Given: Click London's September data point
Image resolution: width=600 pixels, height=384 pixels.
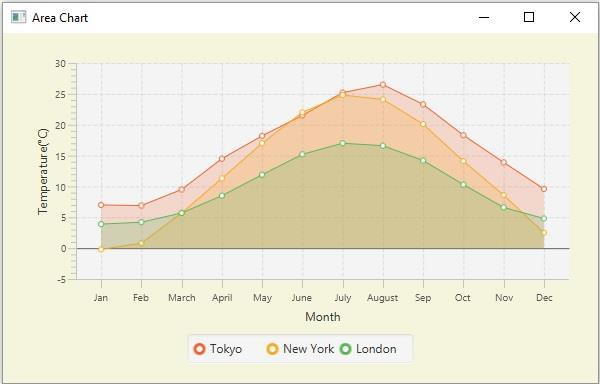Looking at the screenshot, I should tap(423, 161).
